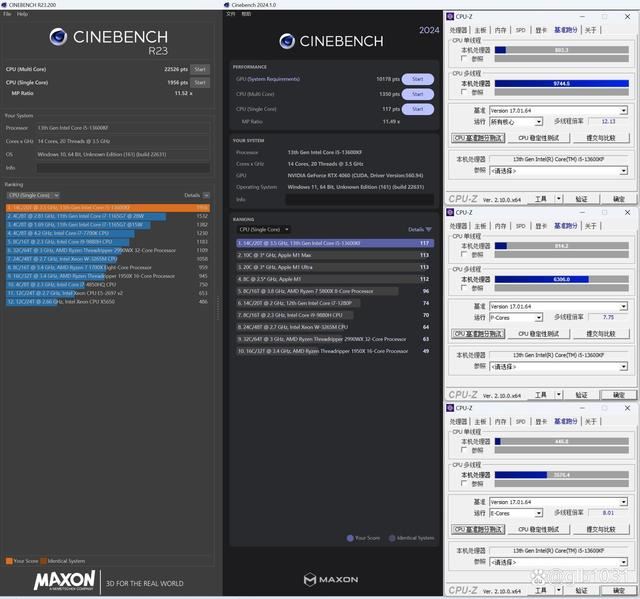Open the 工具 dropdown arrow in the 所有核心 CPU-Z window
This screenshot has height=599, width=640.
pos(559,199)
